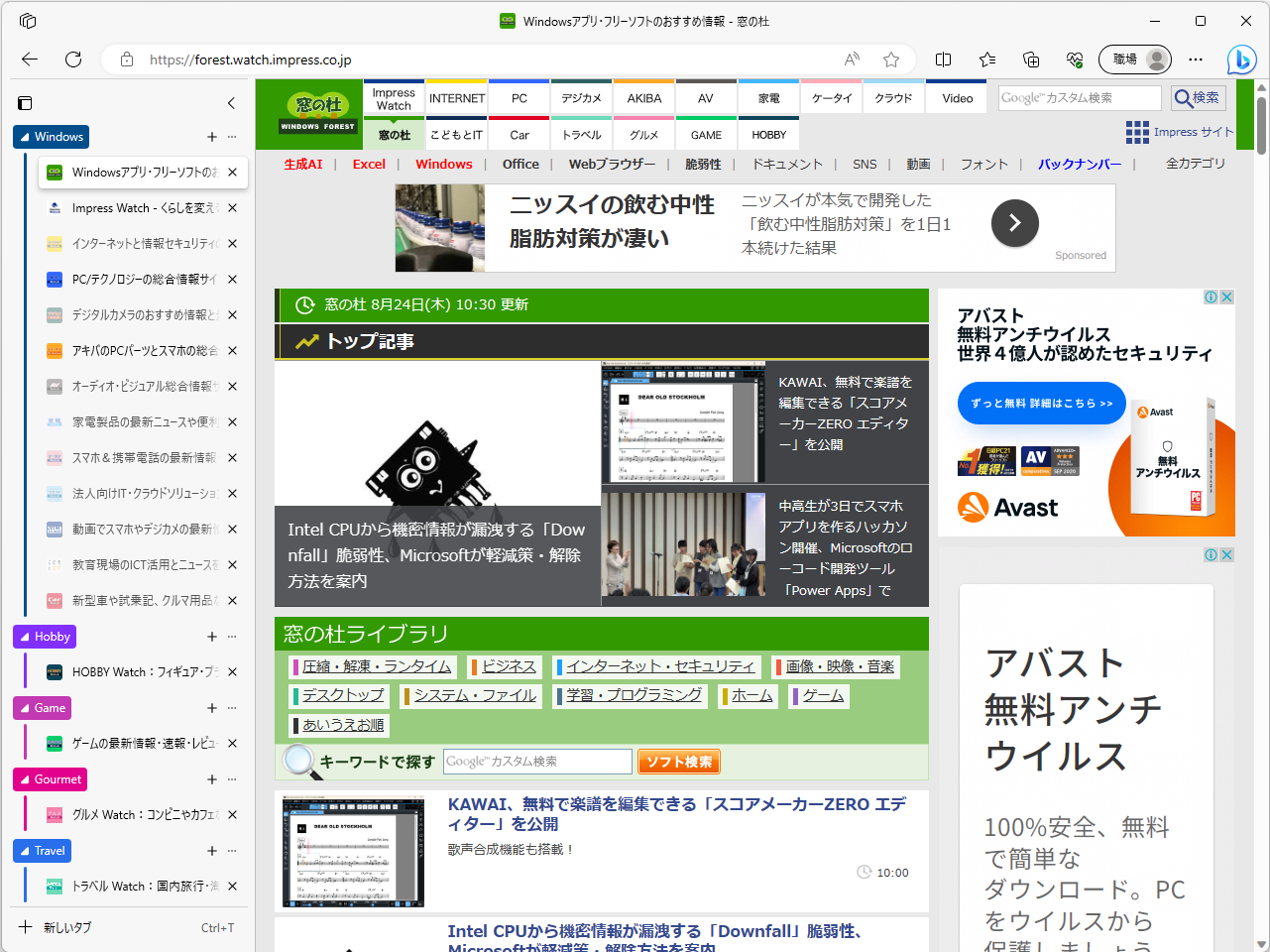
Task: Open options menu for Windows tab group
Action: point(231,136)
